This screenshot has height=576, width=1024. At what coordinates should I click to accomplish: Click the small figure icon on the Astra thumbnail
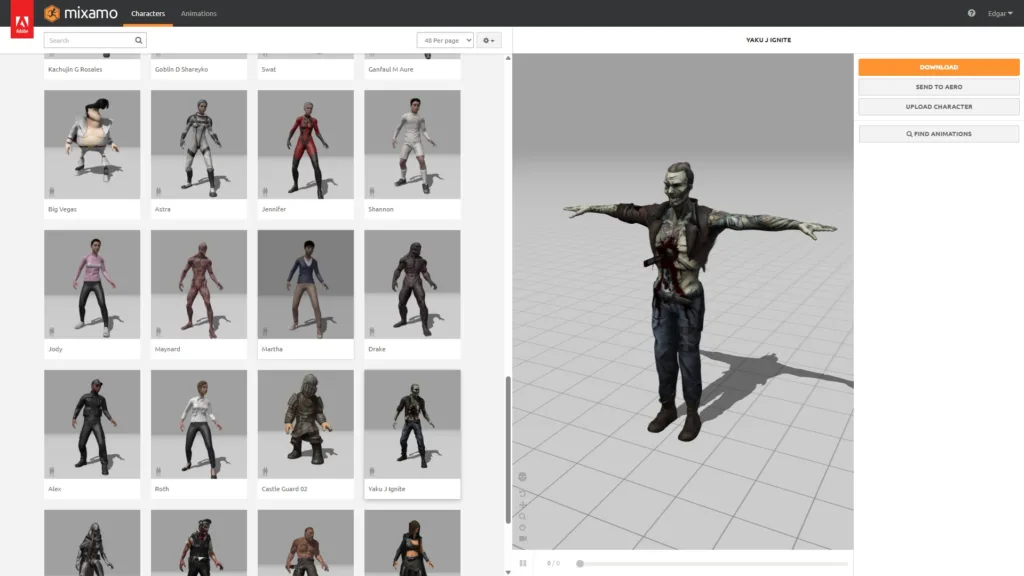[x=159, y=191]
